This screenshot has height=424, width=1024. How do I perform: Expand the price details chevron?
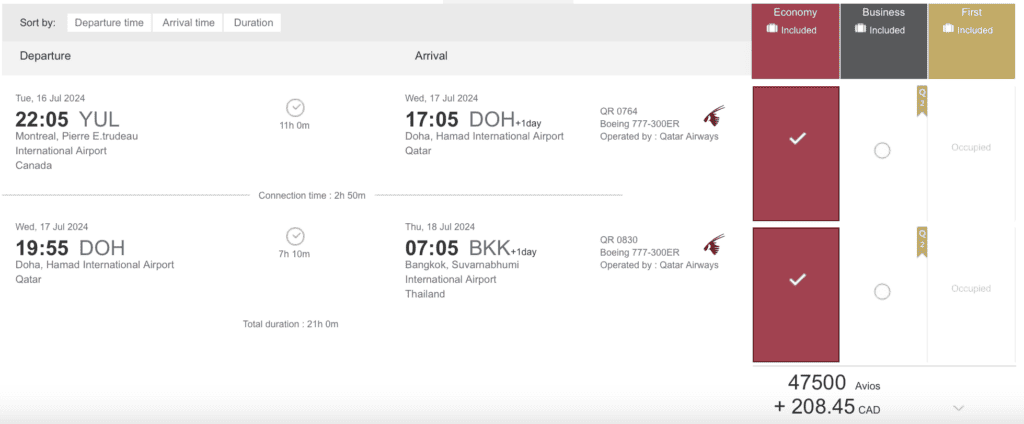(x=959, y=408)
